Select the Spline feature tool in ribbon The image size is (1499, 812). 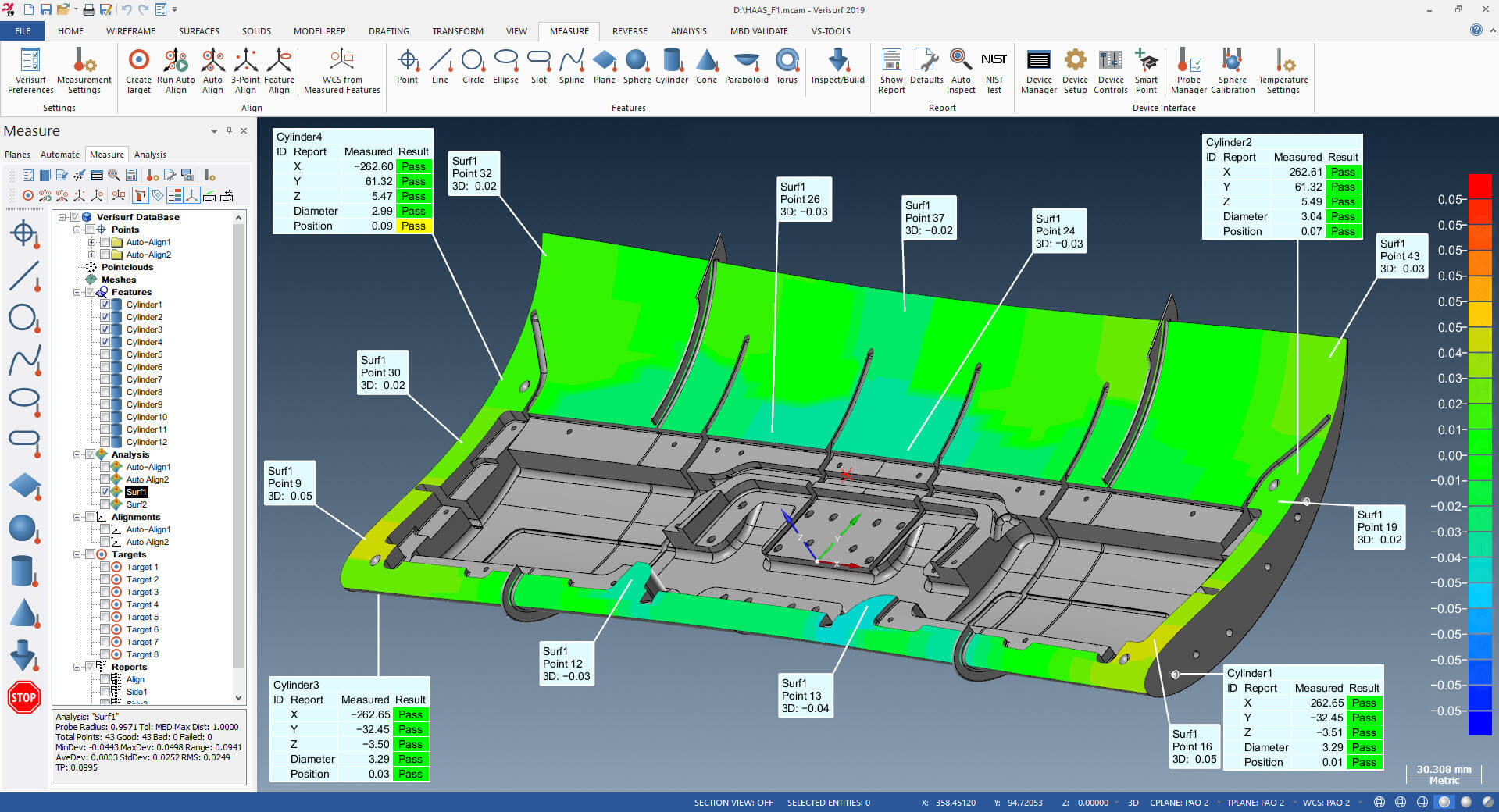(x=571, y=66)
